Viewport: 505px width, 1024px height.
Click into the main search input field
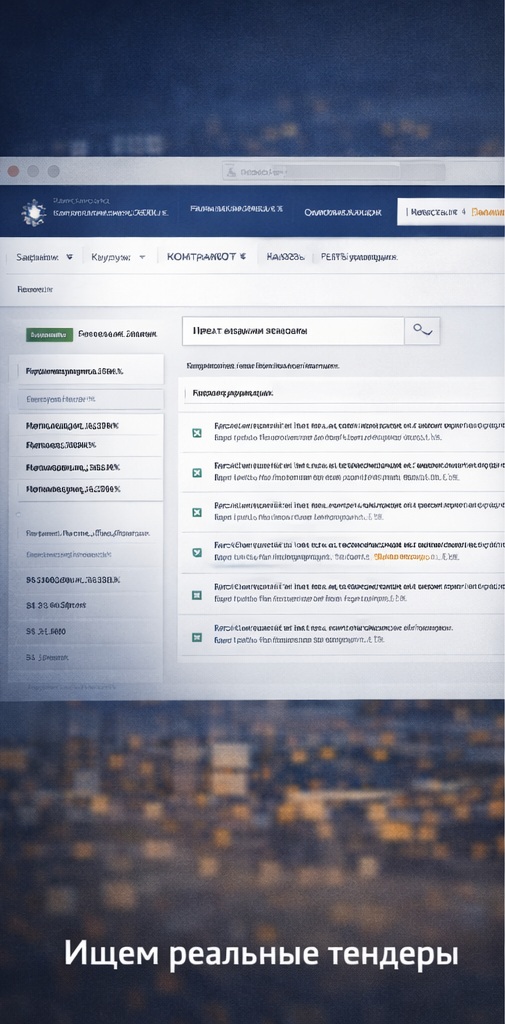coord(293,331)
